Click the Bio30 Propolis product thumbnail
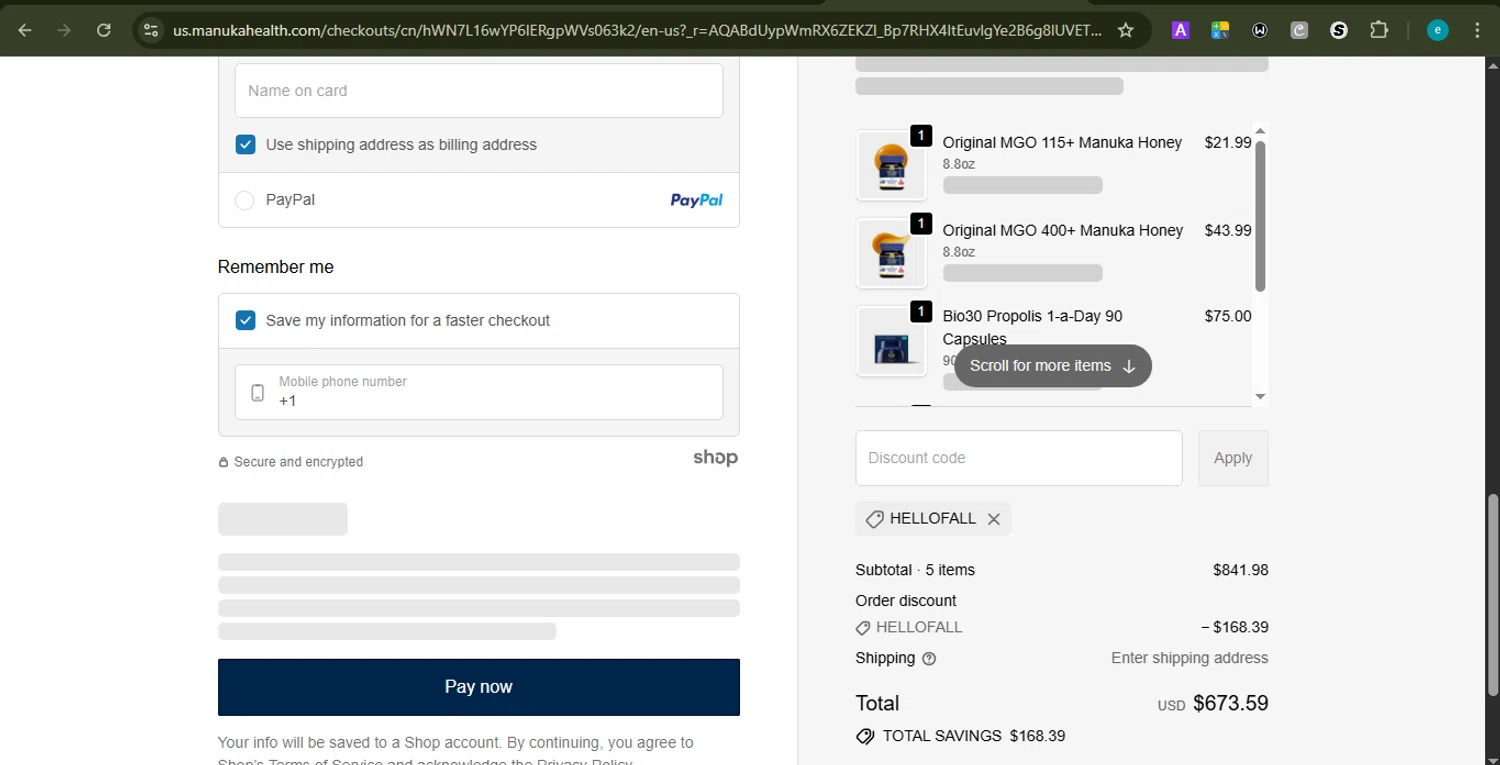1500x765 pixels. (891, 341)
